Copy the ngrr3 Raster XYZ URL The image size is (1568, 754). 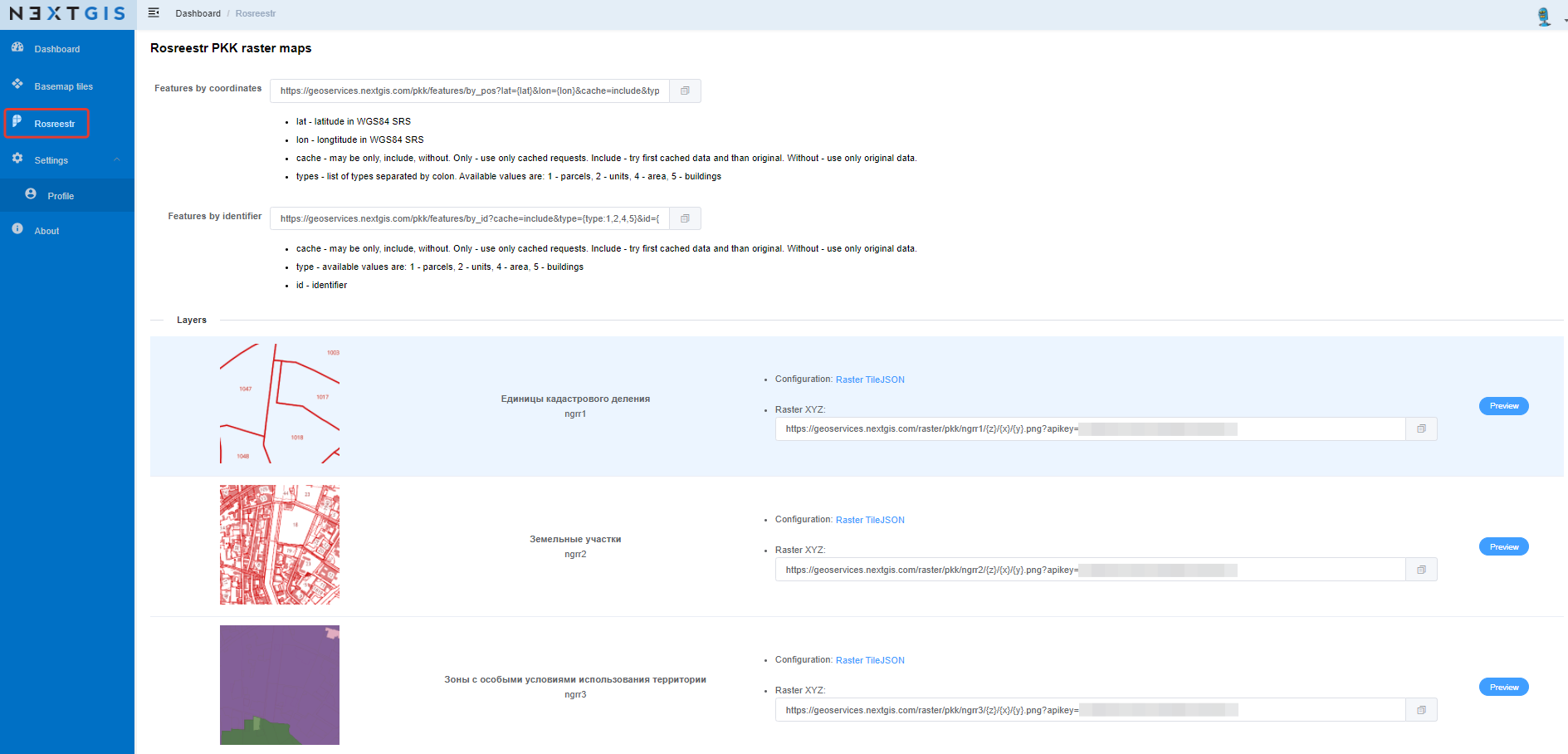coord(1421,710)
